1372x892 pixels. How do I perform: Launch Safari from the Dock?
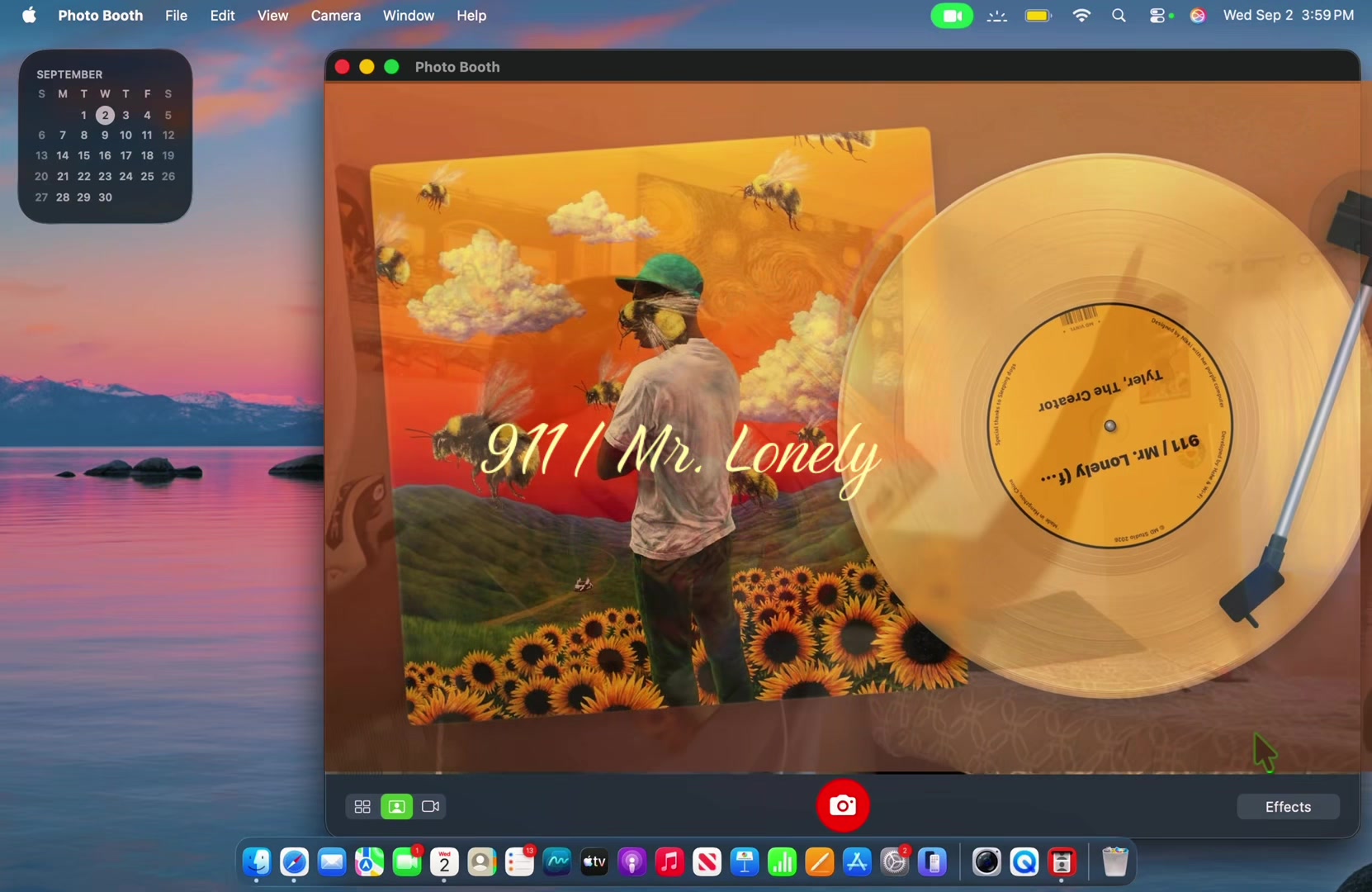point(294,862)
